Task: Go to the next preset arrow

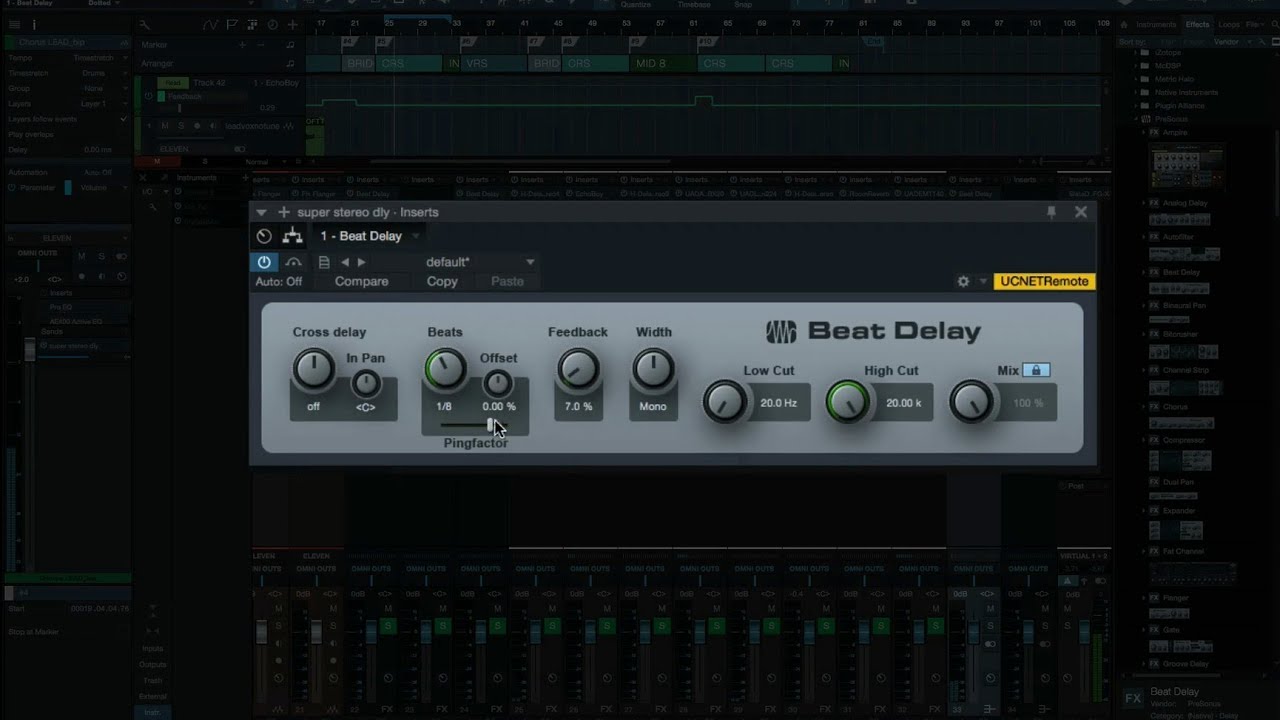Action: 362,262
